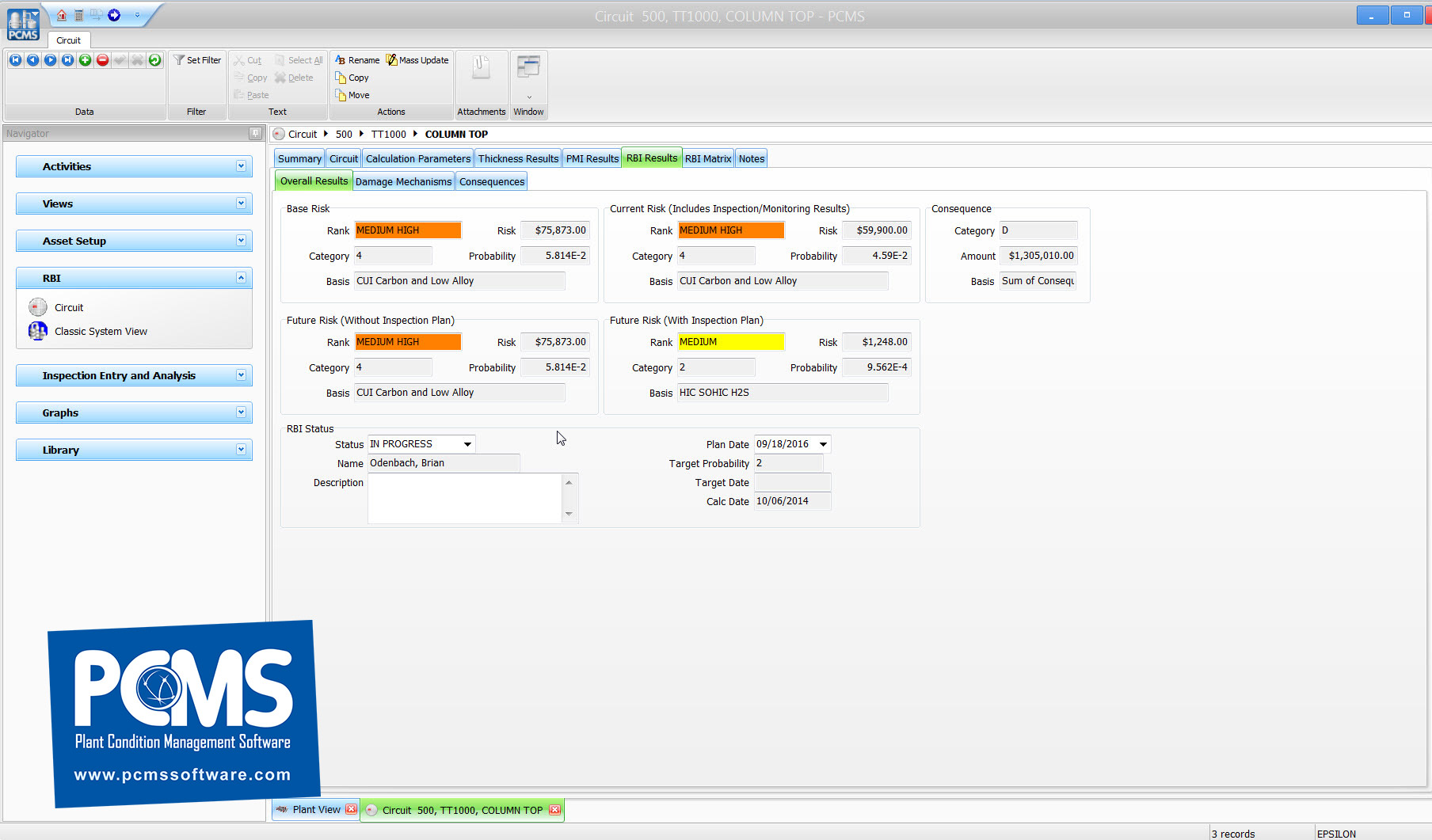1432x840 pixels.
Task: Click the Home icon in the quick access toolbar
Action: [x=60, y=14]
